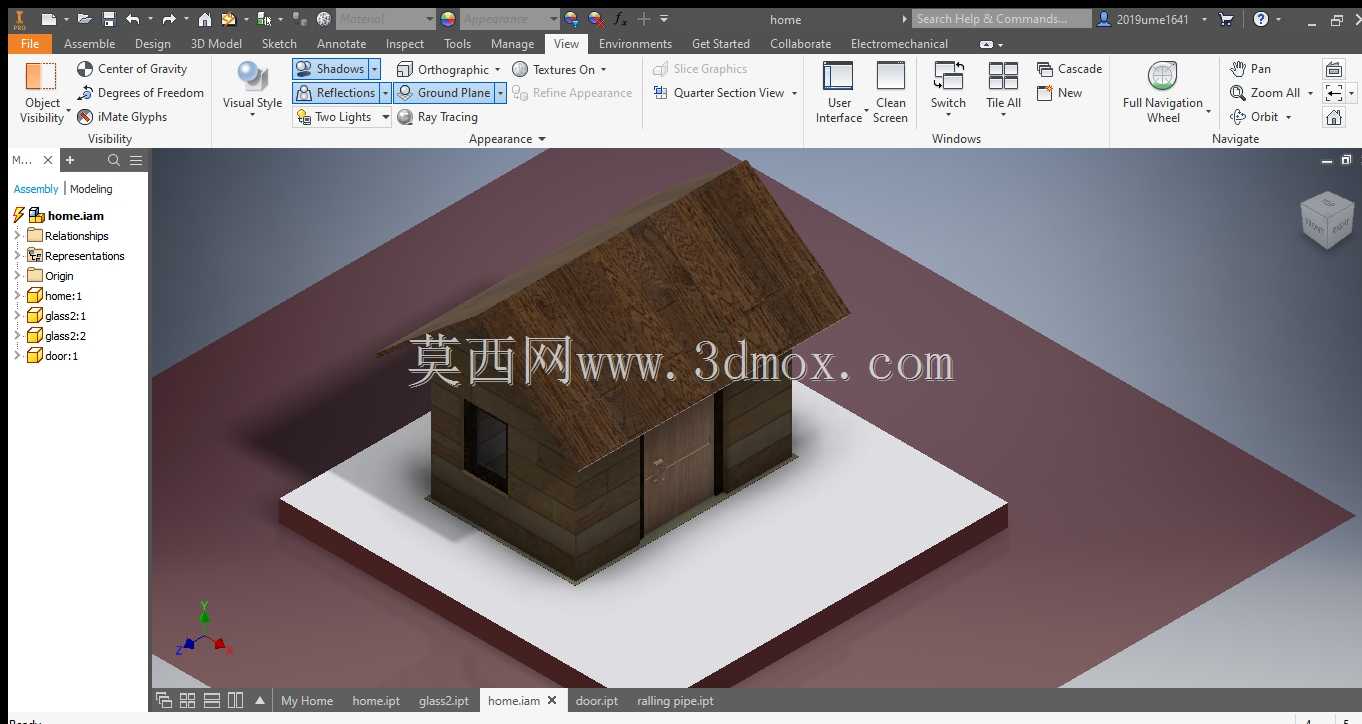Screen dimensions: 1362x724
Task: Select the Assembly browser view
Action: 36,189
